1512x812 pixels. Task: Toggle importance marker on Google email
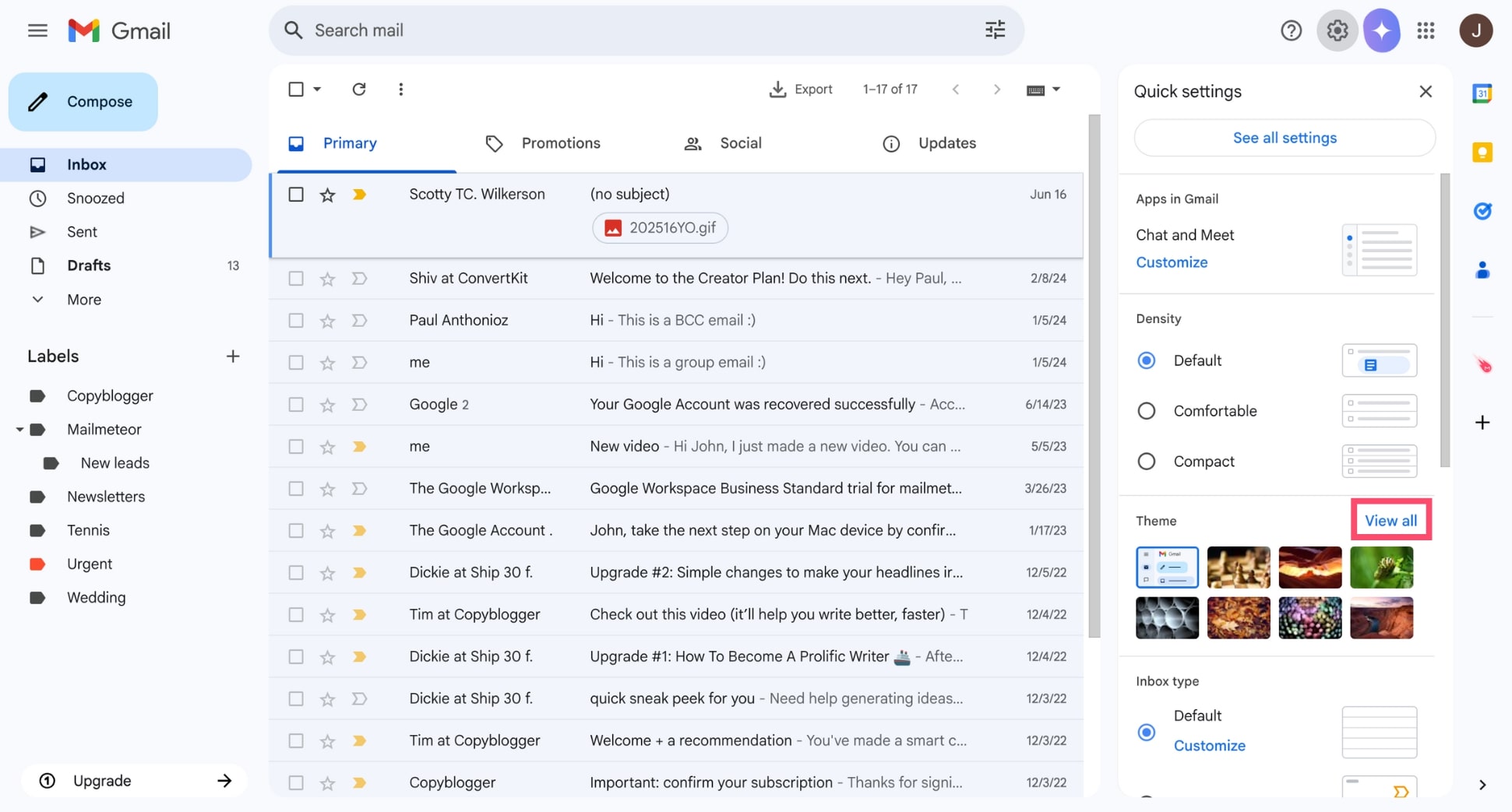click(358, 405)
